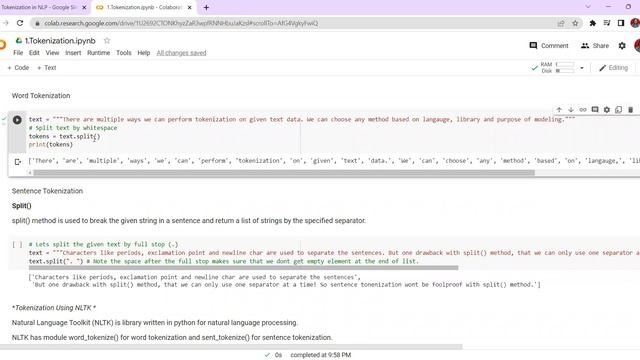Click the print(tokens) code line
The height and width of the screenshot is (360, 640).
[x=51, y=144]
